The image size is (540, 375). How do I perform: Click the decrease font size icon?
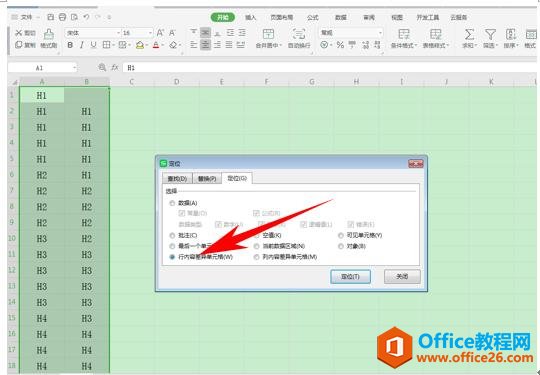172,33
